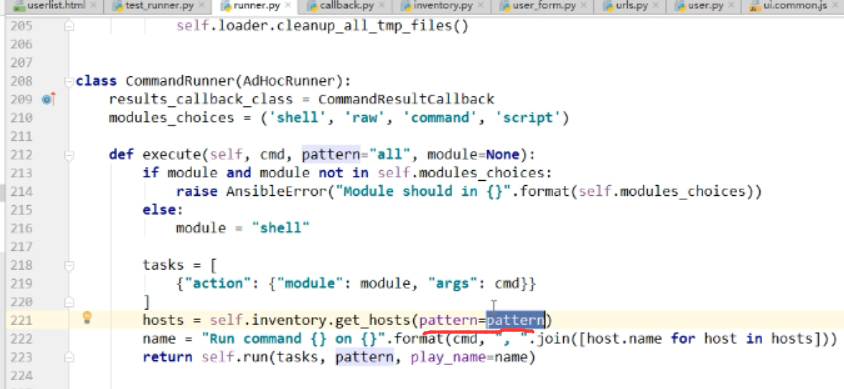This screenshot has width=844, height=389.
Task: Switch to the user_form.py tab
Action: point(544,6)
